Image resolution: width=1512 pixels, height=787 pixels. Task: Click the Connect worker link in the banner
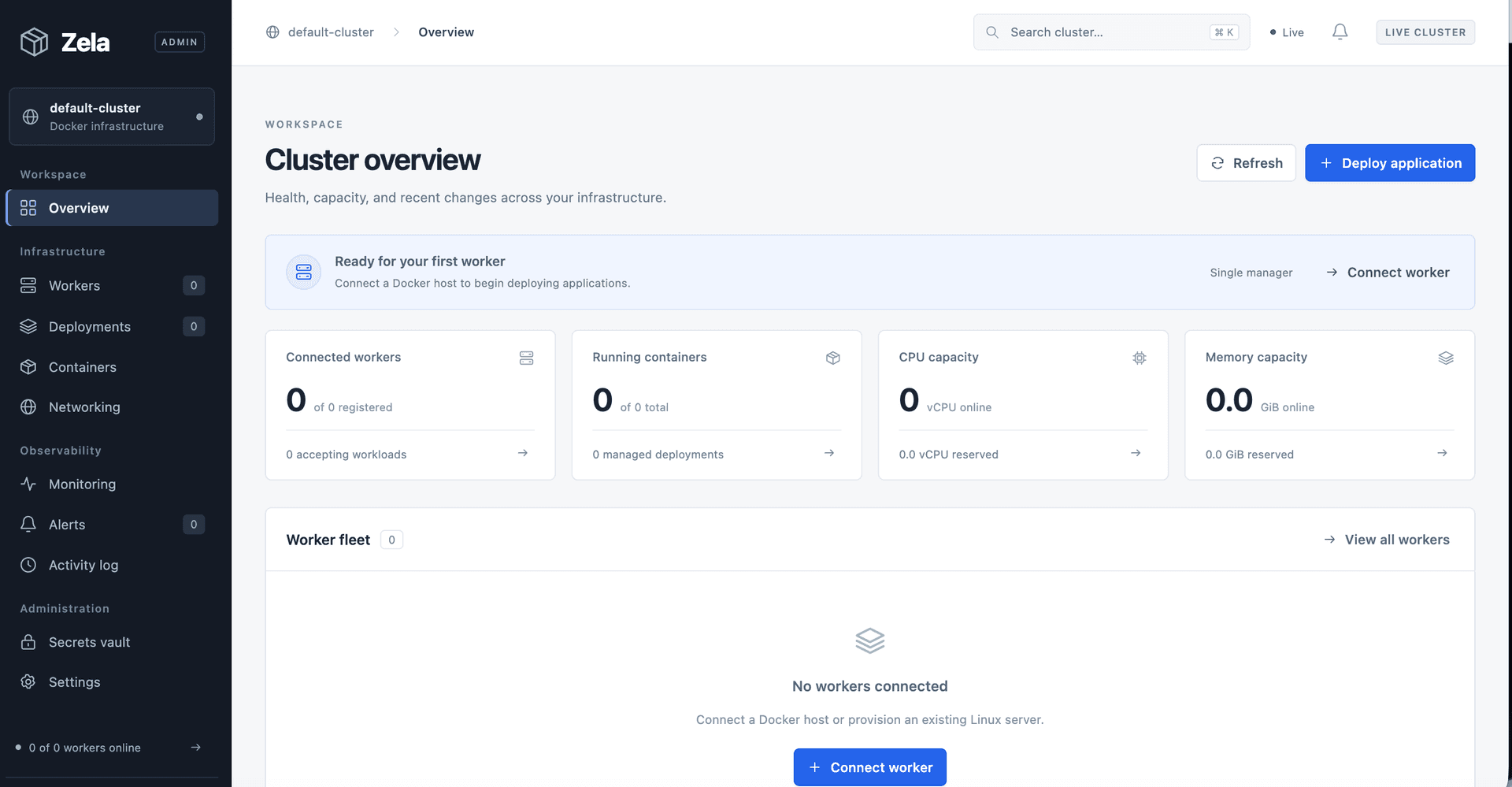tap(1388, 273)
